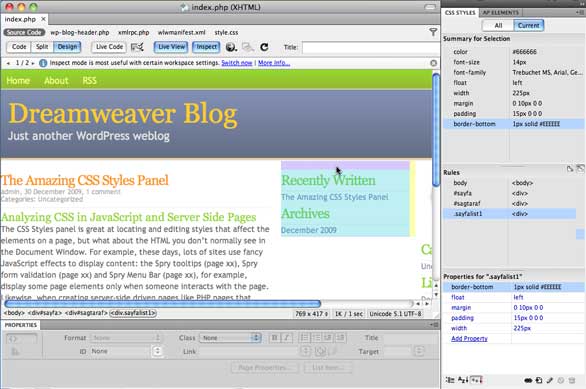The width and height of the screenshot is (586, 389).
Task: Open the CSS Styles panel options menu
Action: pos(580,12)
